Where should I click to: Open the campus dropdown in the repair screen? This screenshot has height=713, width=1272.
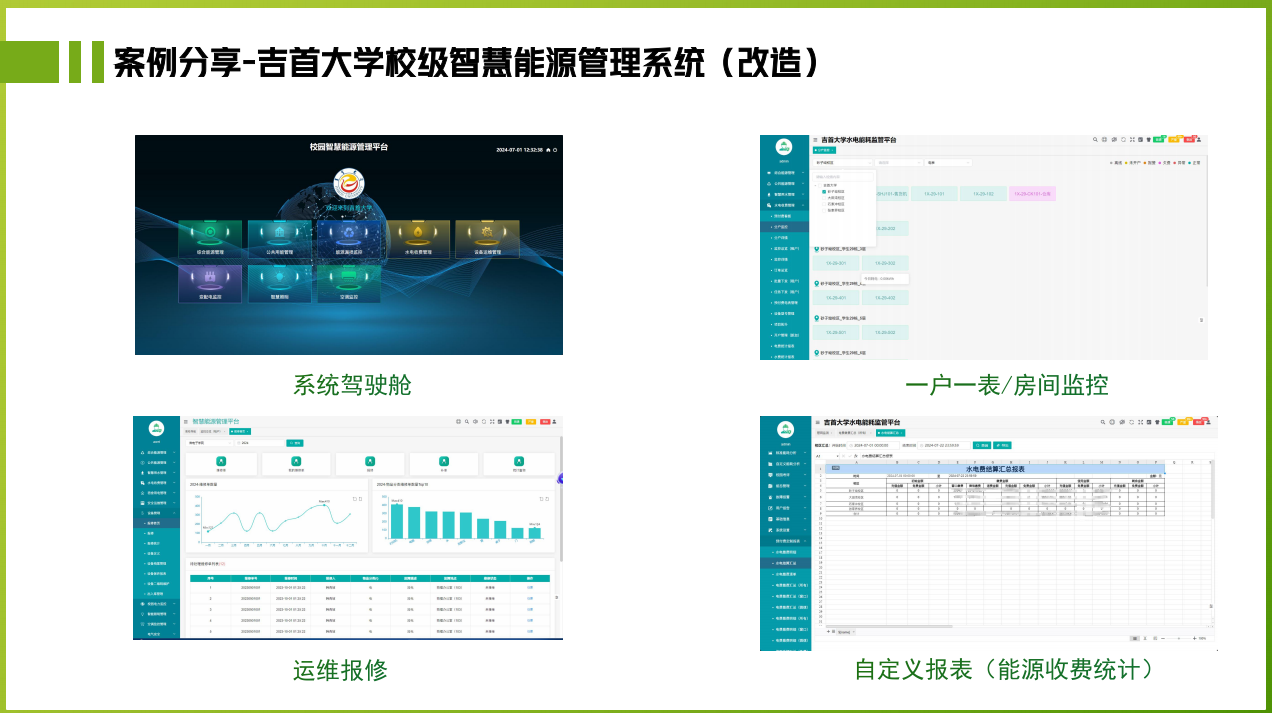tap(209, 443)
